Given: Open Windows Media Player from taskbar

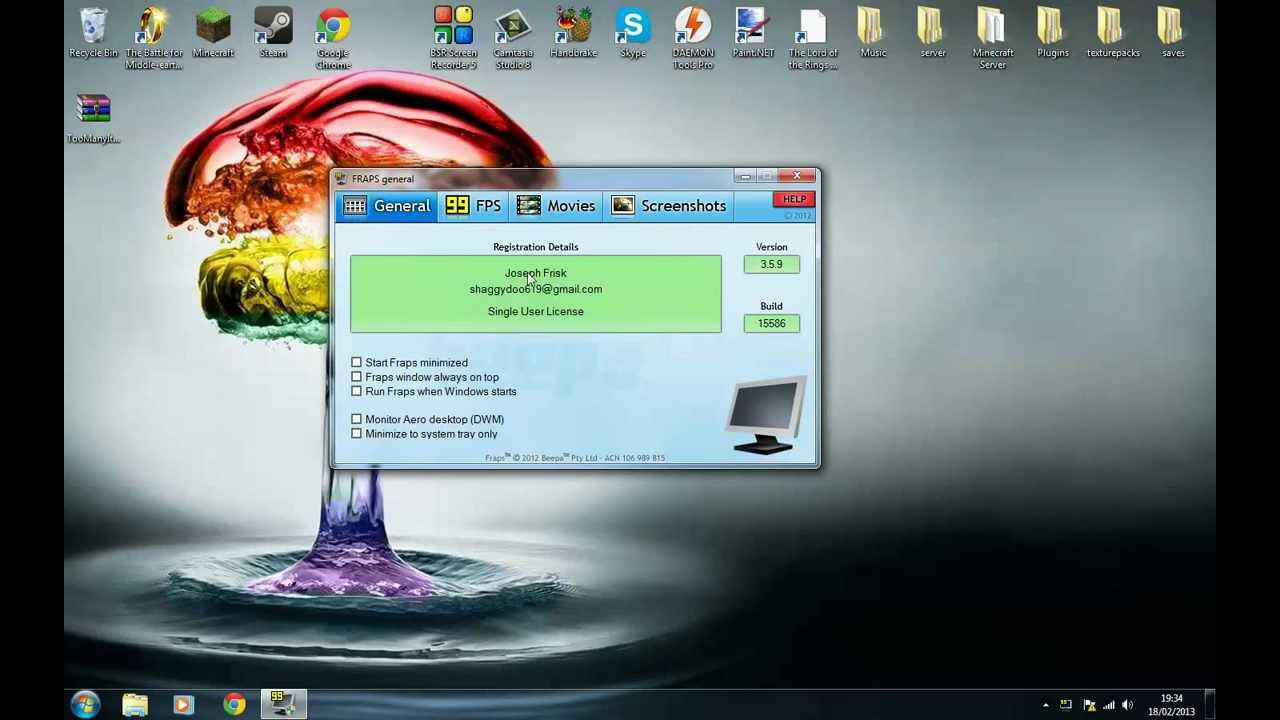Looking at the screenshot, I should (183, 705).
